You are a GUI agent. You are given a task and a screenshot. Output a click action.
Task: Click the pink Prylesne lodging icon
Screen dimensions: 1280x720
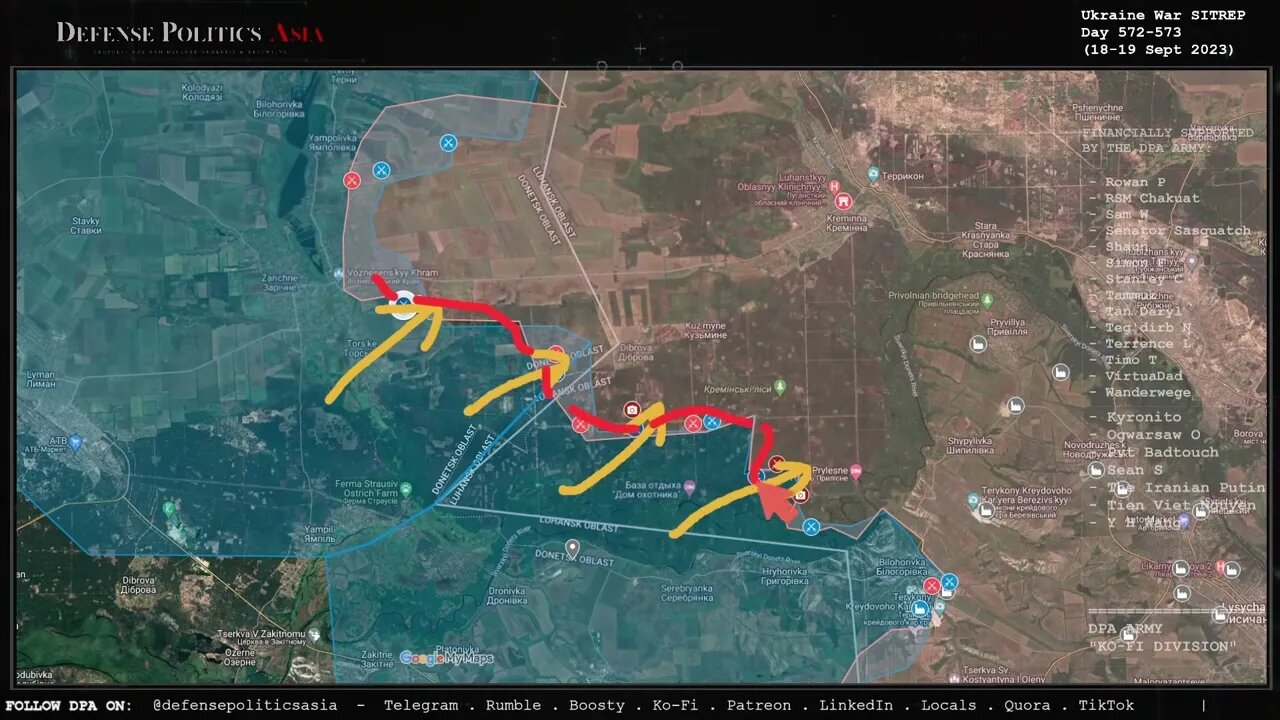(x=855, y=470)
